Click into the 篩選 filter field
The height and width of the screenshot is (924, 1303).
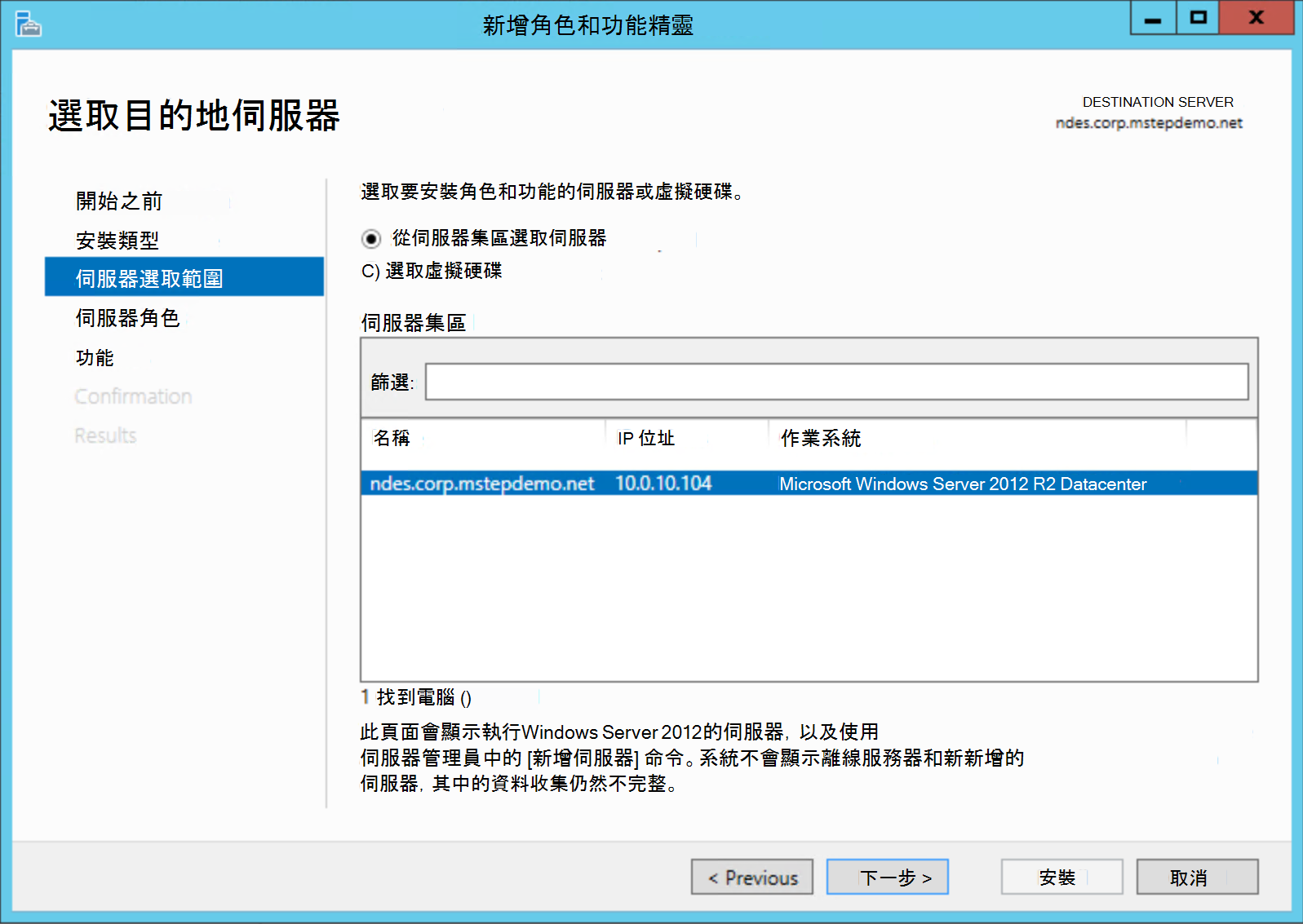point(836,382)
